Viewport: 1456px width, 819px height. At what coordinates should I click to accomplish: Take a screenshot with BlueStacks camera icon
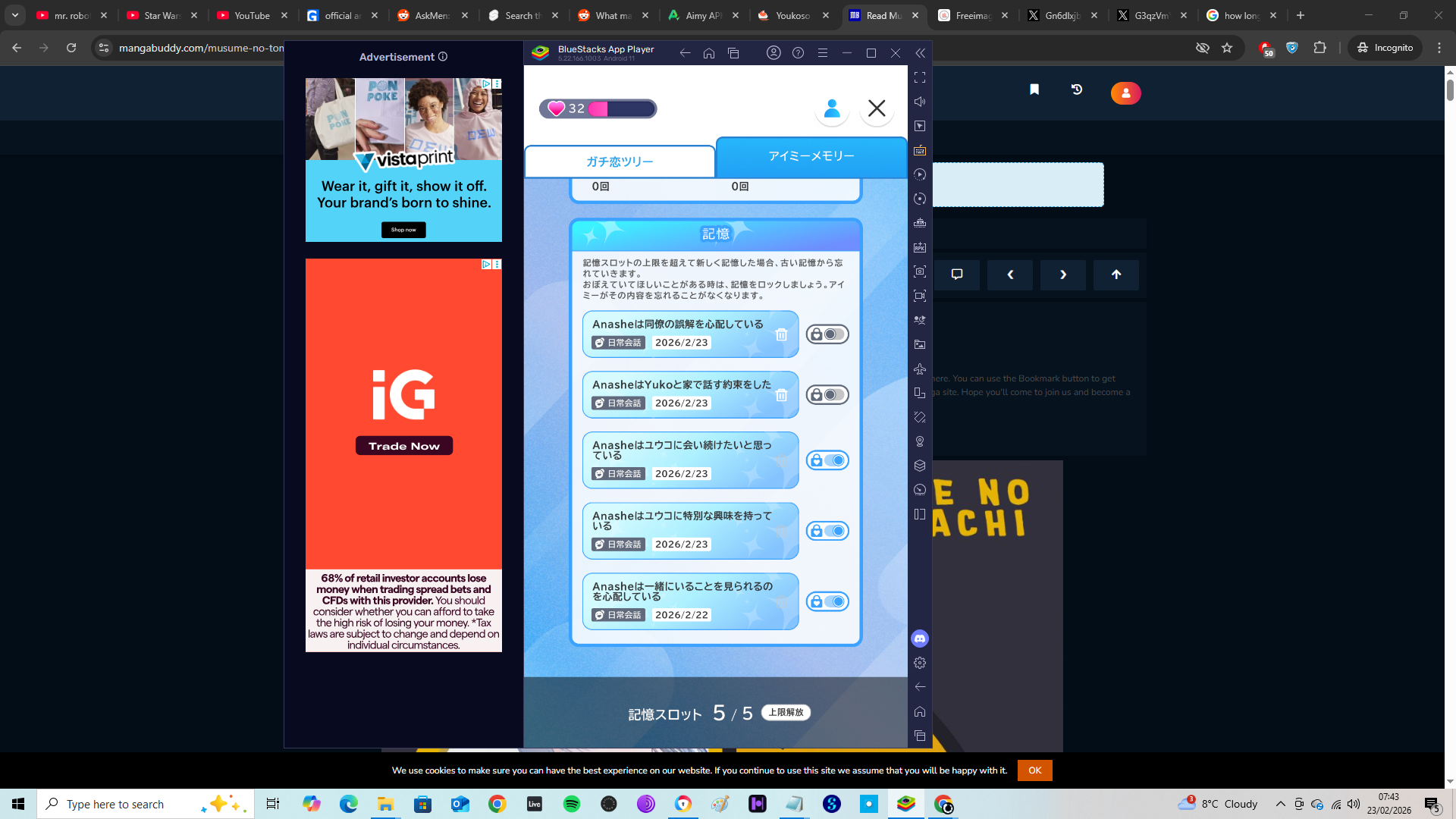coord(920,271)
